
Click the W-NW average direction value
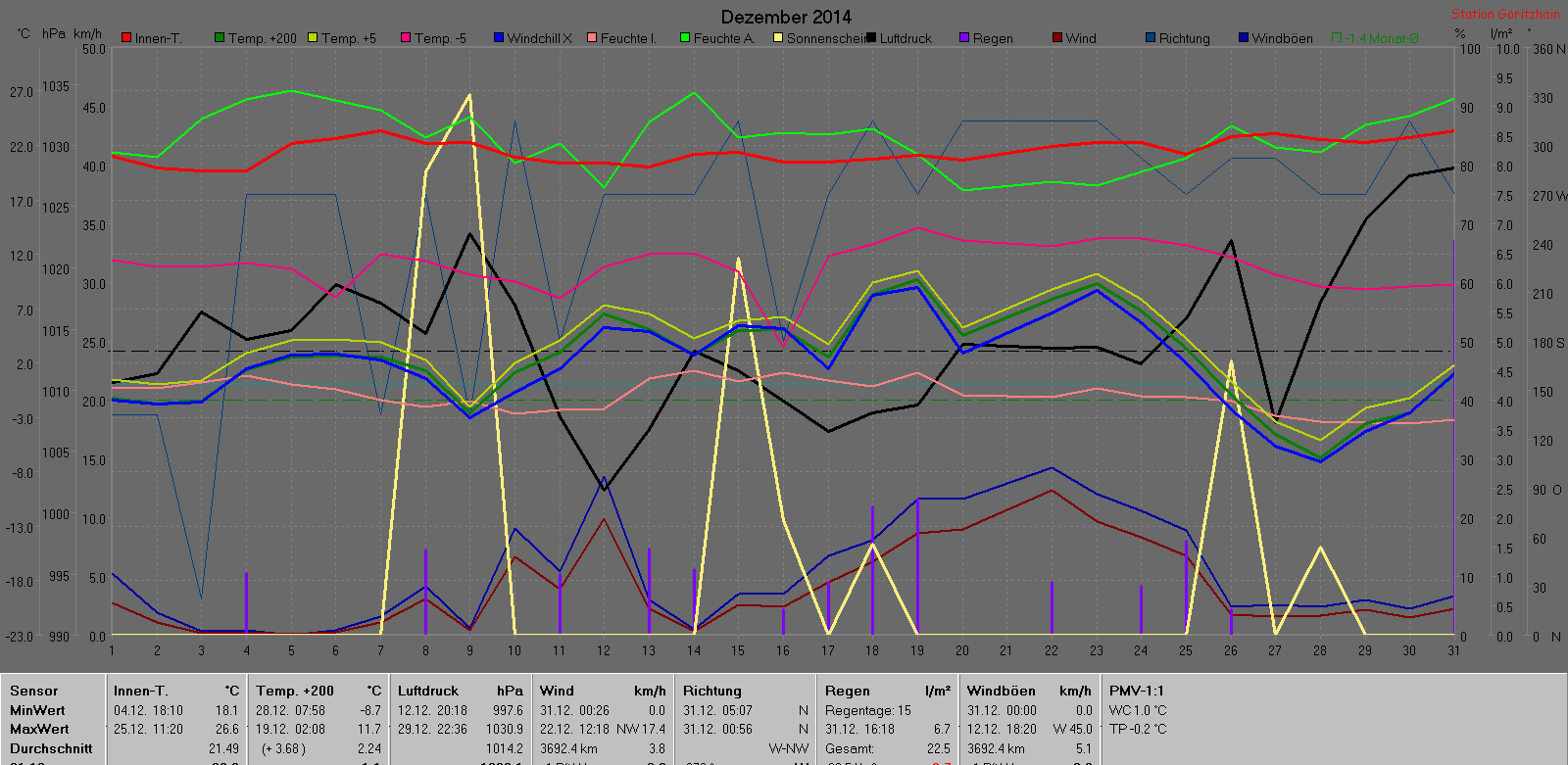pos(789,748)
